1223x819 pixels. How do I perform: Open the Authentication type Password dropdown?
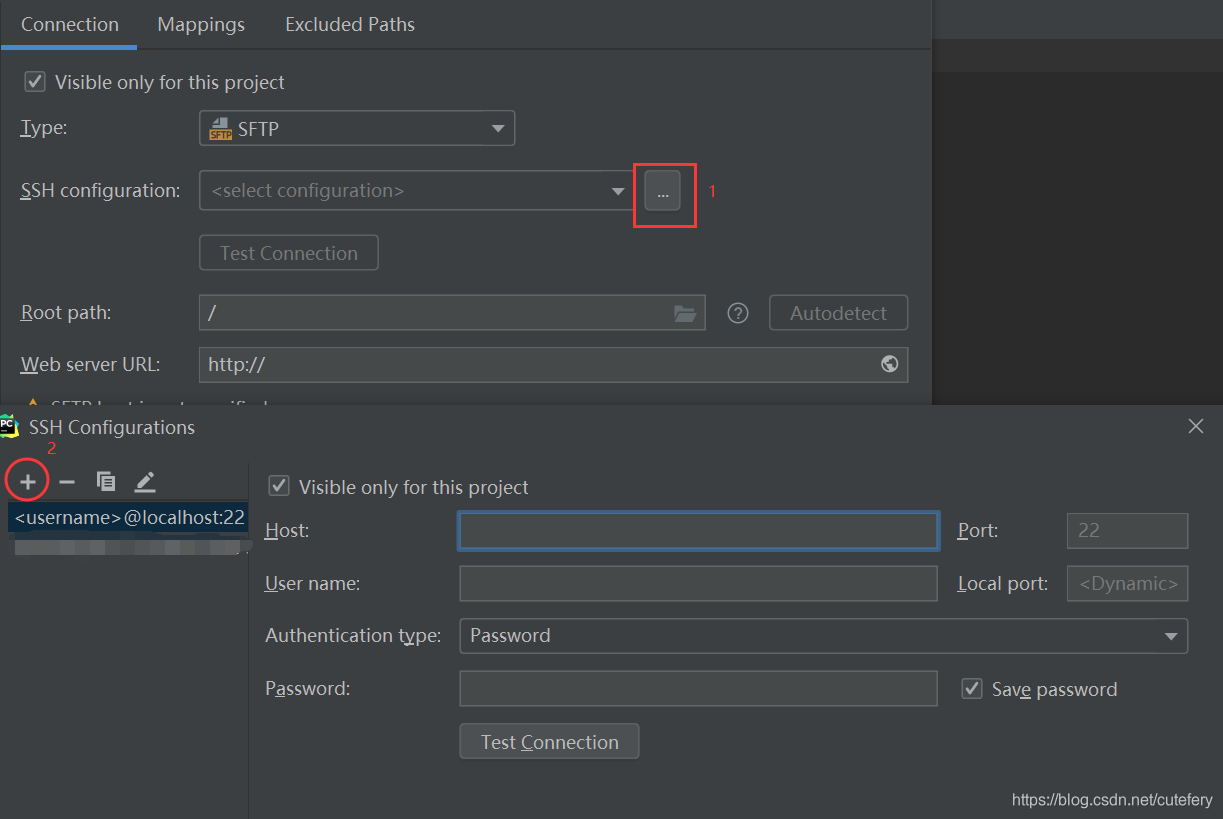coord(823,636)
